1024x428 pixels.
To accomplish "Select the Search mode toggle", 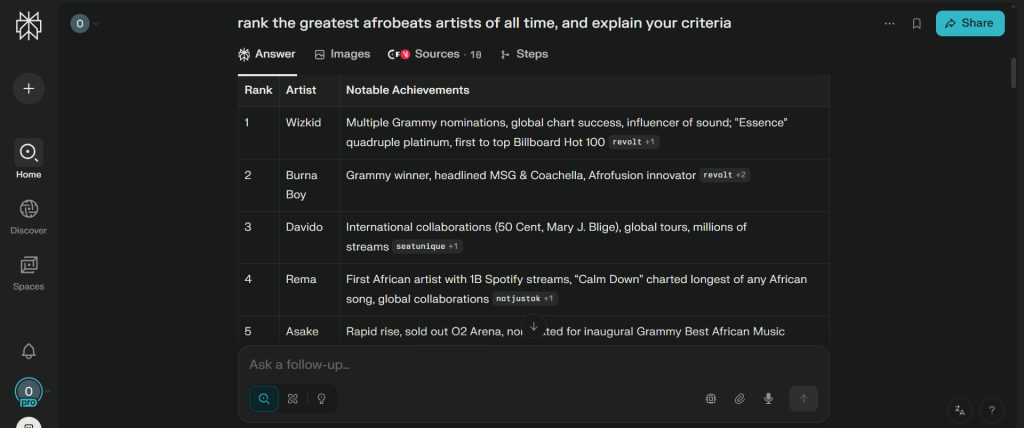I will point(264,399).
